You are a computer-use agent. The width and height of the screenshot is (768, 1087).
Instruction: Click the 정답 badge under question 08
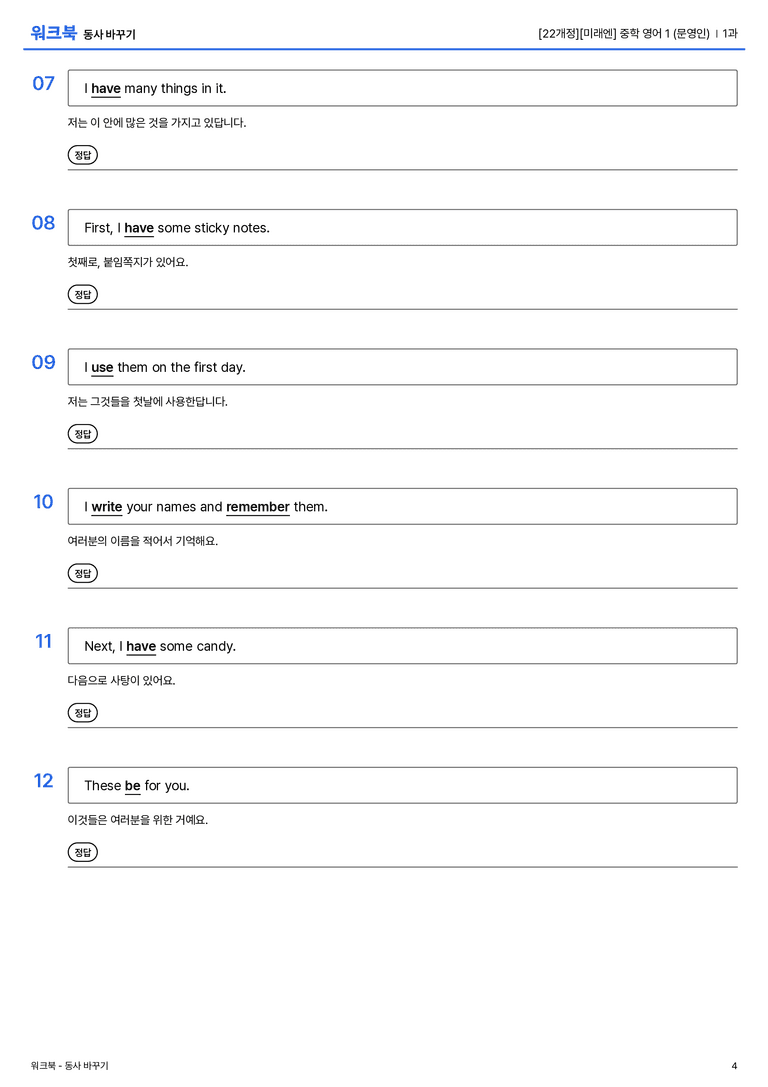82,294
